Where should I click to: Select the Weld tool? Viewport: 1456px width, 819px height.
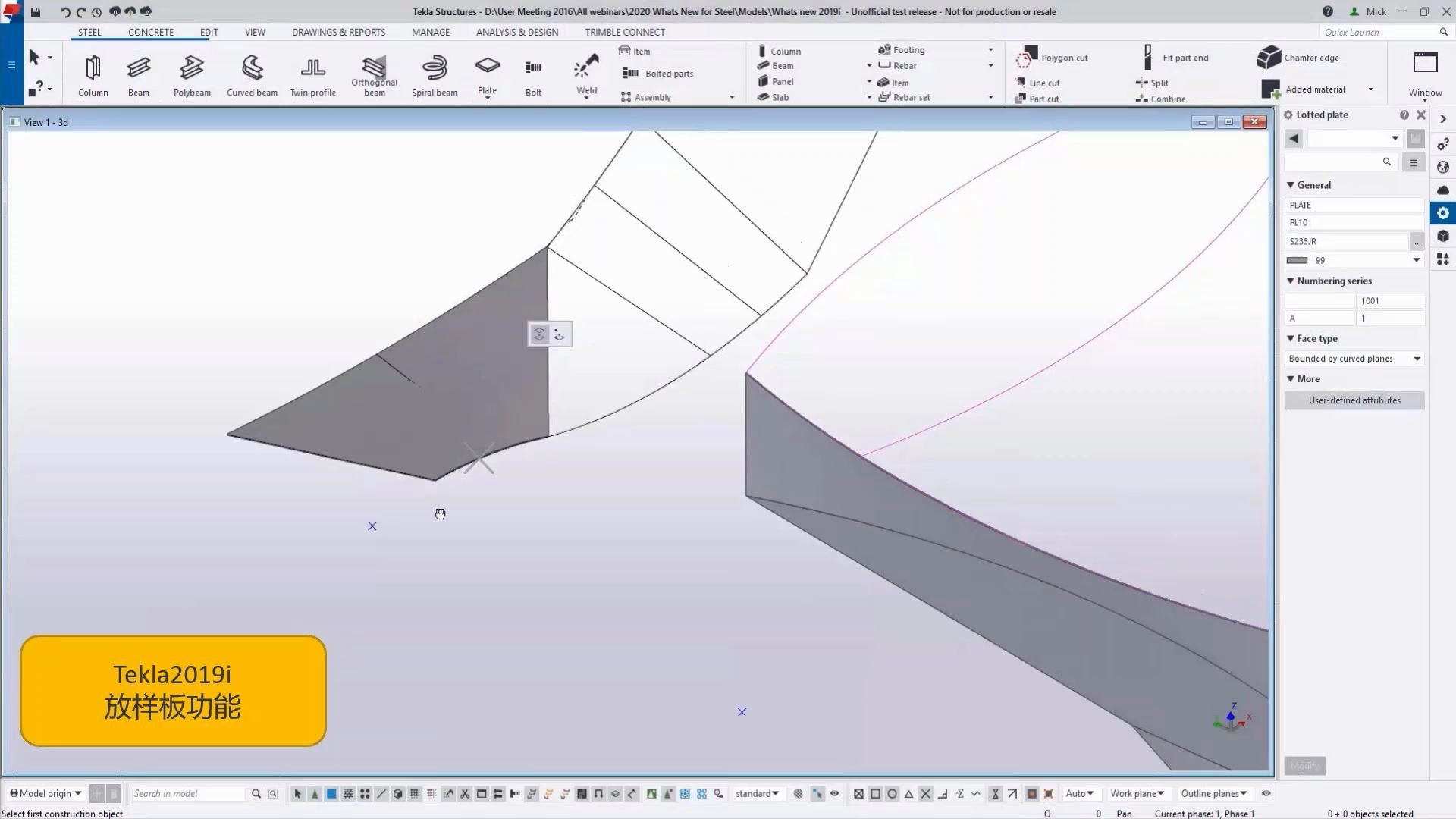point(586,75)
